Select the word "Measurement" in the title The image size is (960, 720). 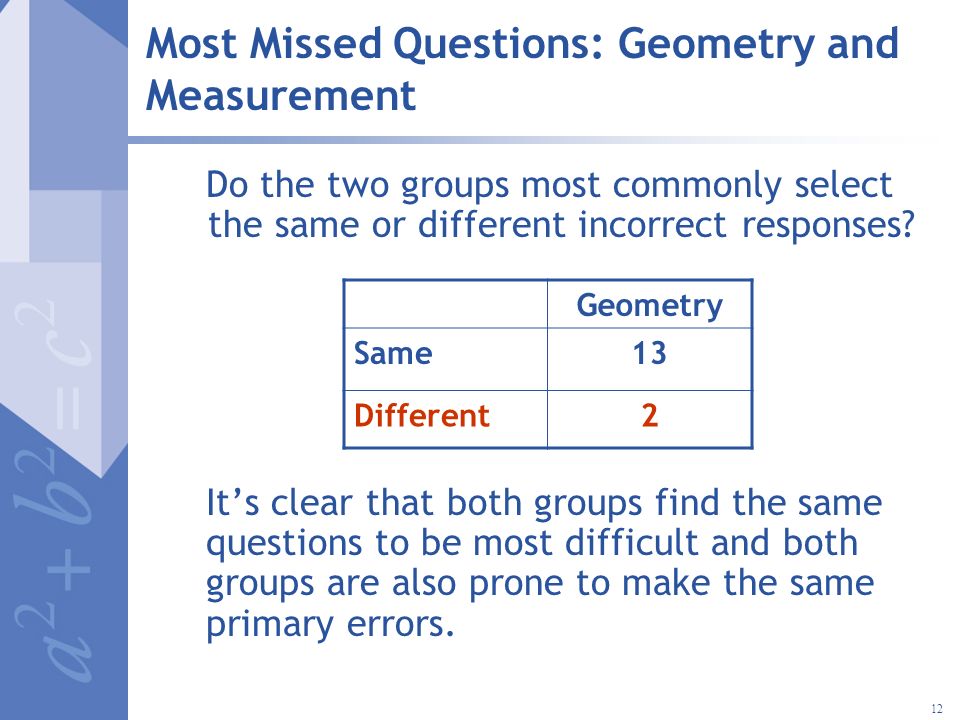click(281, 97)
